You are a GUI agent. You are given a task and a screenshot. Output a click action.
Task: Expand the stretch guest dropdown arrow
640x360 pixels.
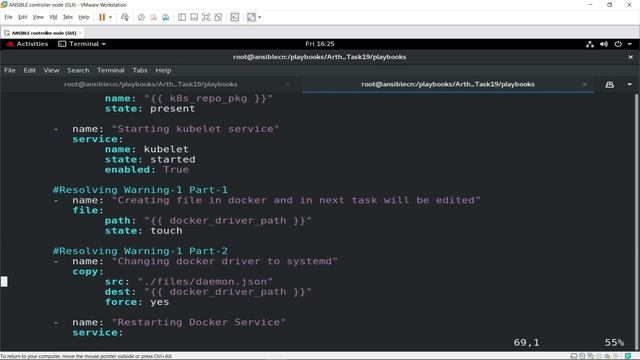tap(260, 17)
